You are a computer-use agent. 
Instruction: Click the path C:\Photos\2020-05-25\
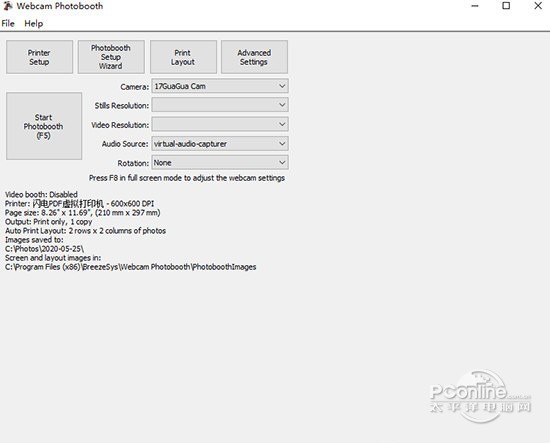pos(45,249)
